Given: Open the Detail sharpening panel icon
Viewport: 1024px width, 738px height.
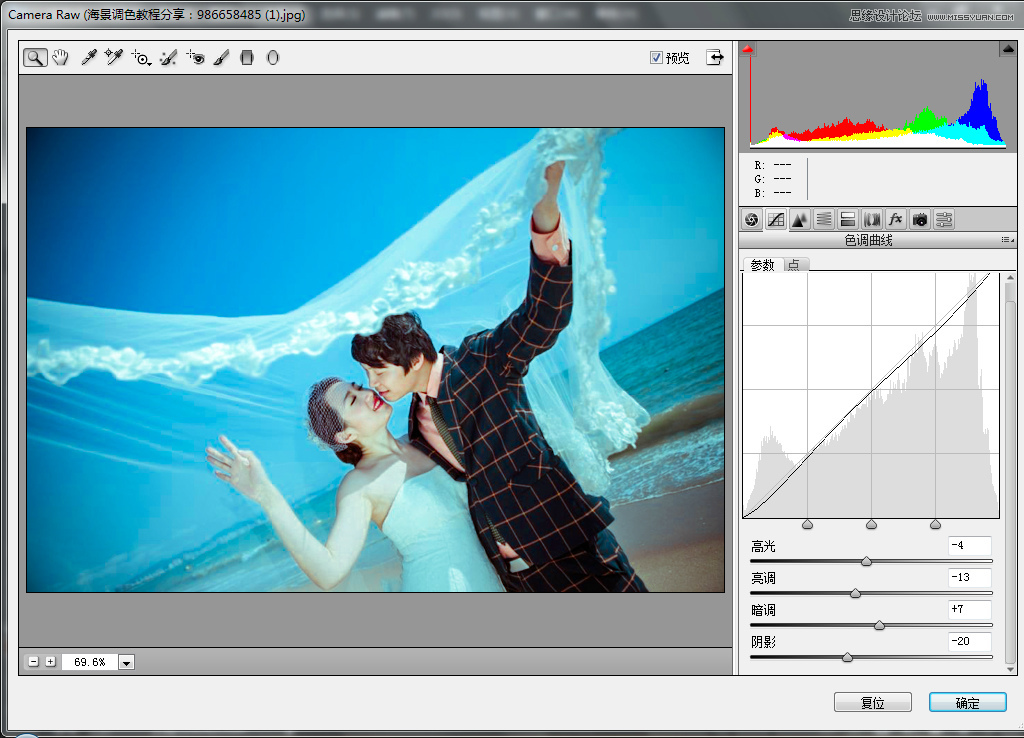Looking at the screenshot, I should coord(799,220).
